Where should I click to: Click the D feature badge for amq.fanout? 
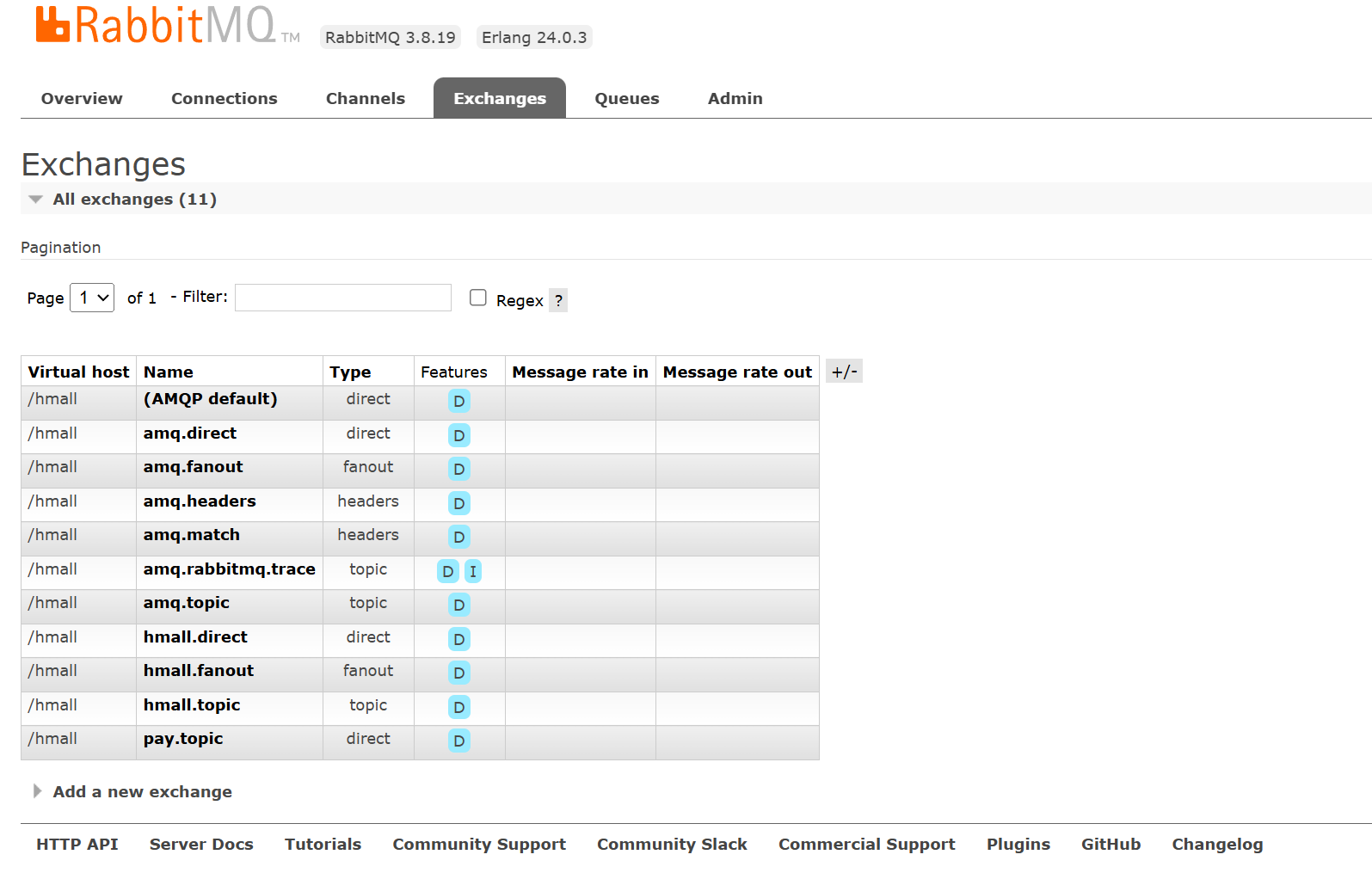459,469
